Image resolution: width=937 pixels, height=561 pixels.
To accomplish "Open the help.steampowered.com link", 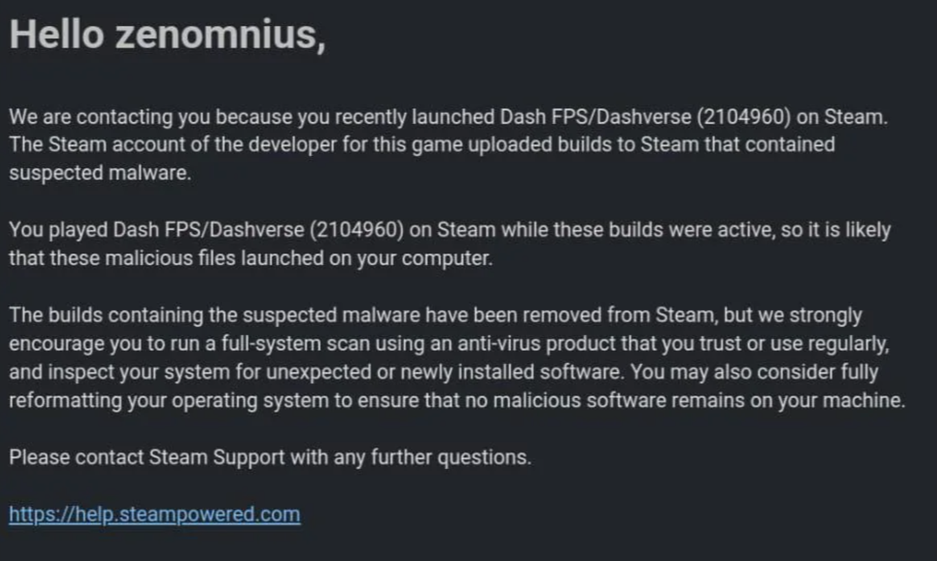I will (x=154, y=515).
